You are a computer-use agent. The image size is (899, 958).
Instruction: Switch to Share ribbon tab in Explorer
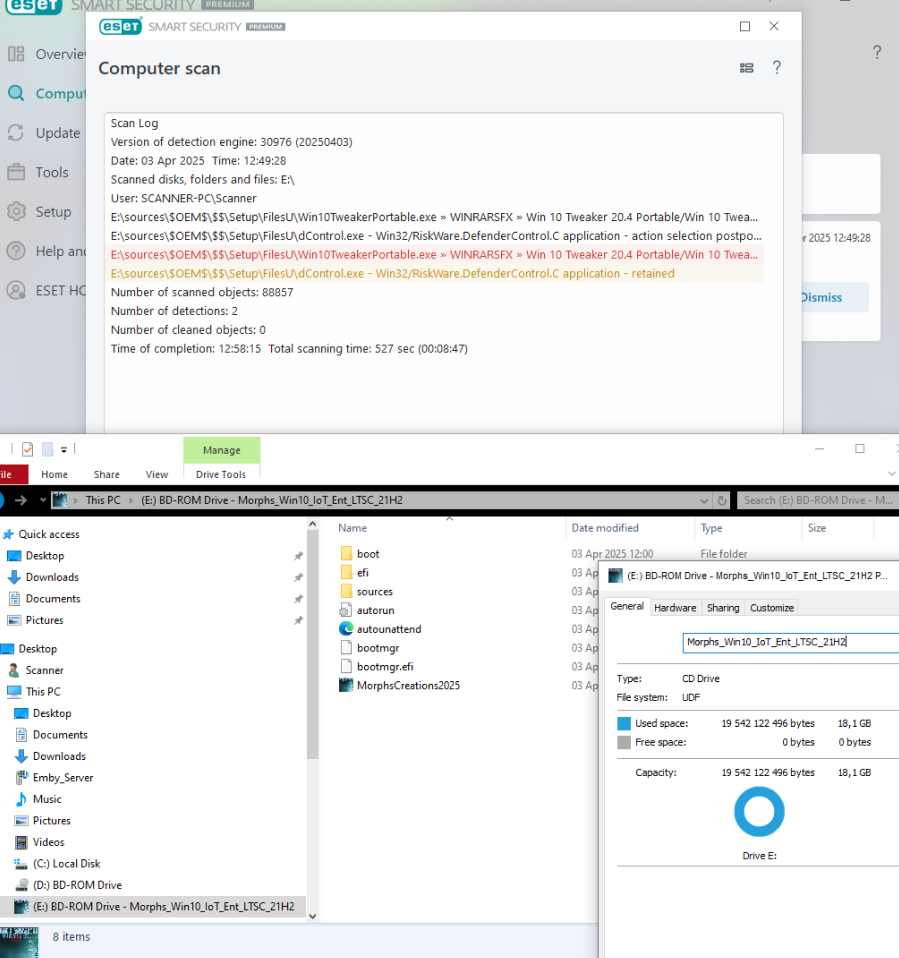click(x=107, y=475)
